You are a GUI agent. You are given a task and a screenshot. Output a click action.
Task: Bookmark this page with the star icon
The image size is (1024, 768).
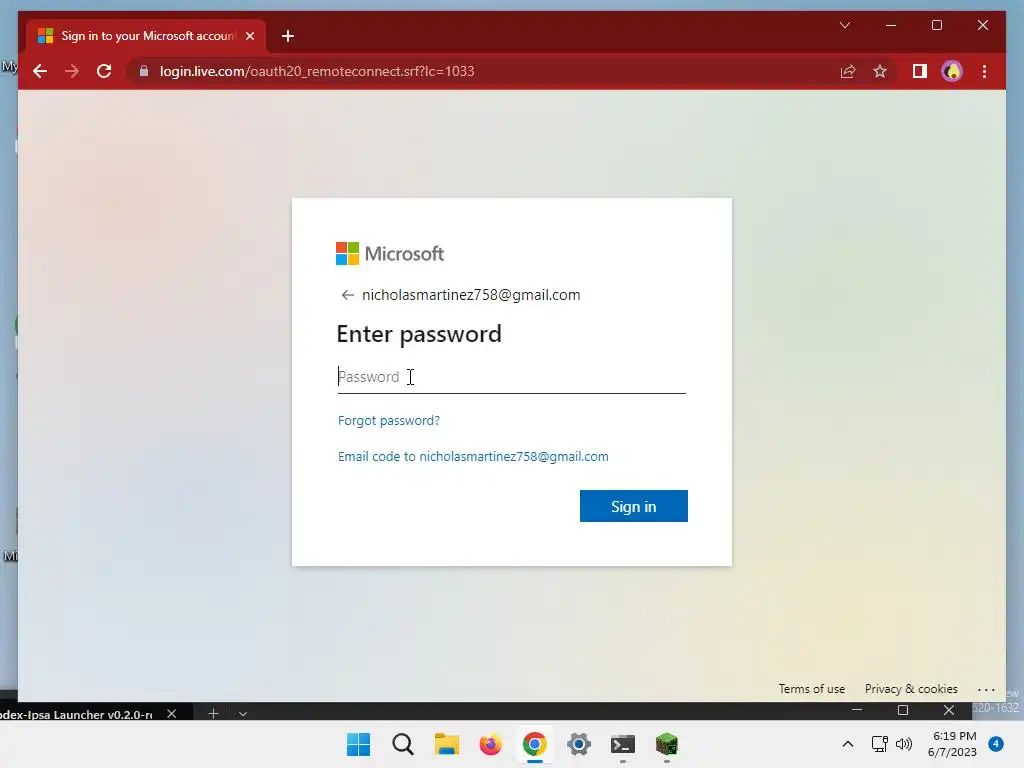(x=880, y=71)
